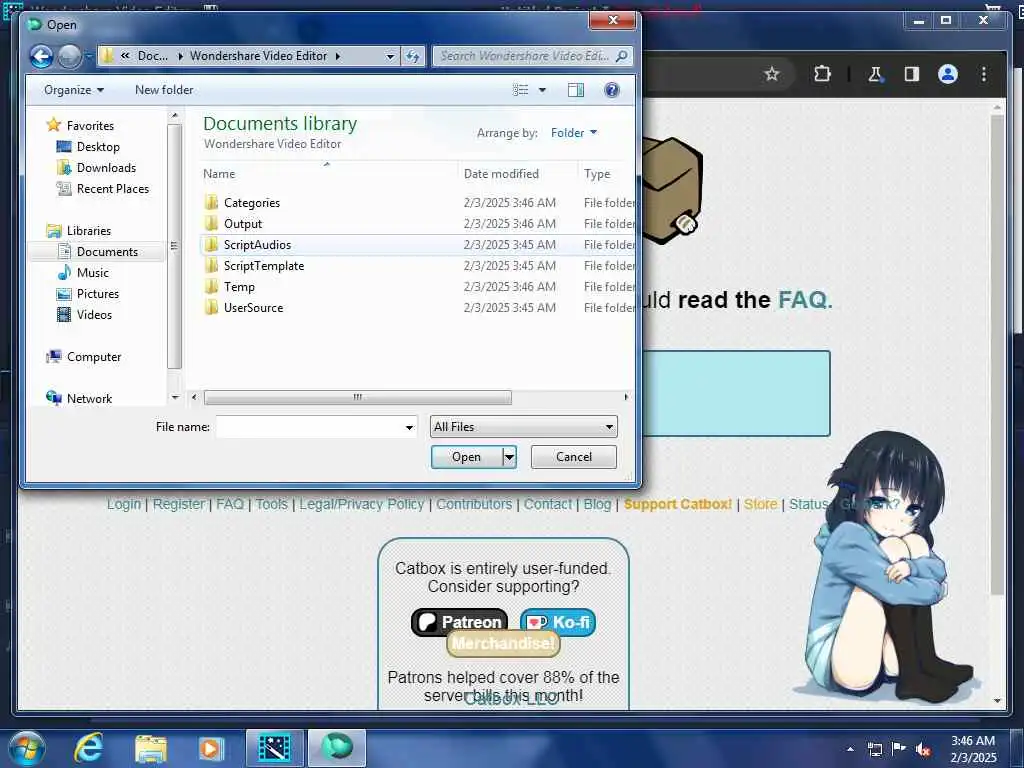The height and width of the screenshot is (768, 1024).
Task: Bookmark the page with Chrome's star icon
Action: click(x=772, y=74)
